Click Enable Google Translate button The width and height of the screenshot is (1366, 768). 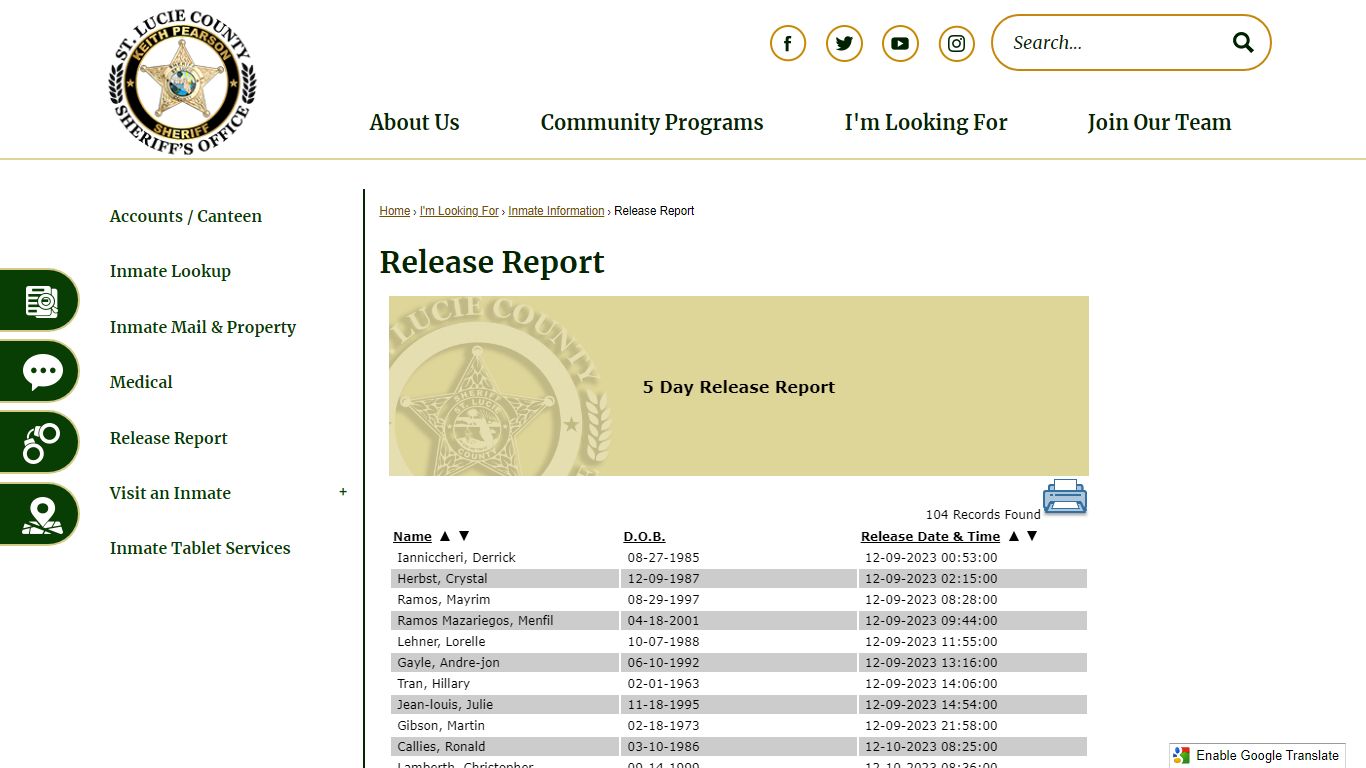click(1257, 756)
